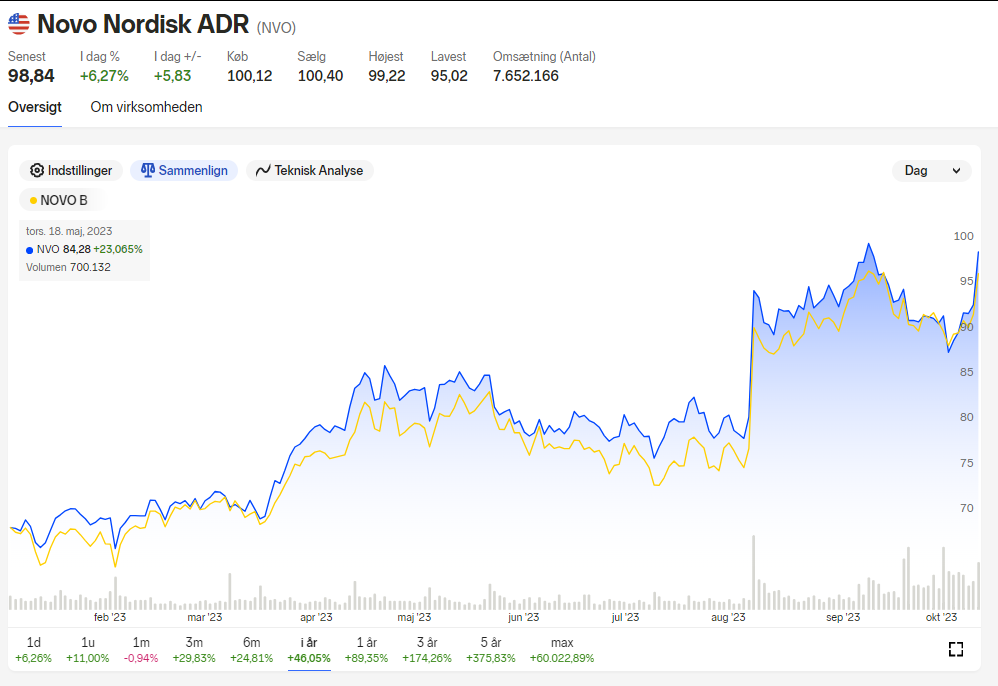This screenshot has width=998, height=686.
Task: Select the i år time range
Action: [309, 650]
